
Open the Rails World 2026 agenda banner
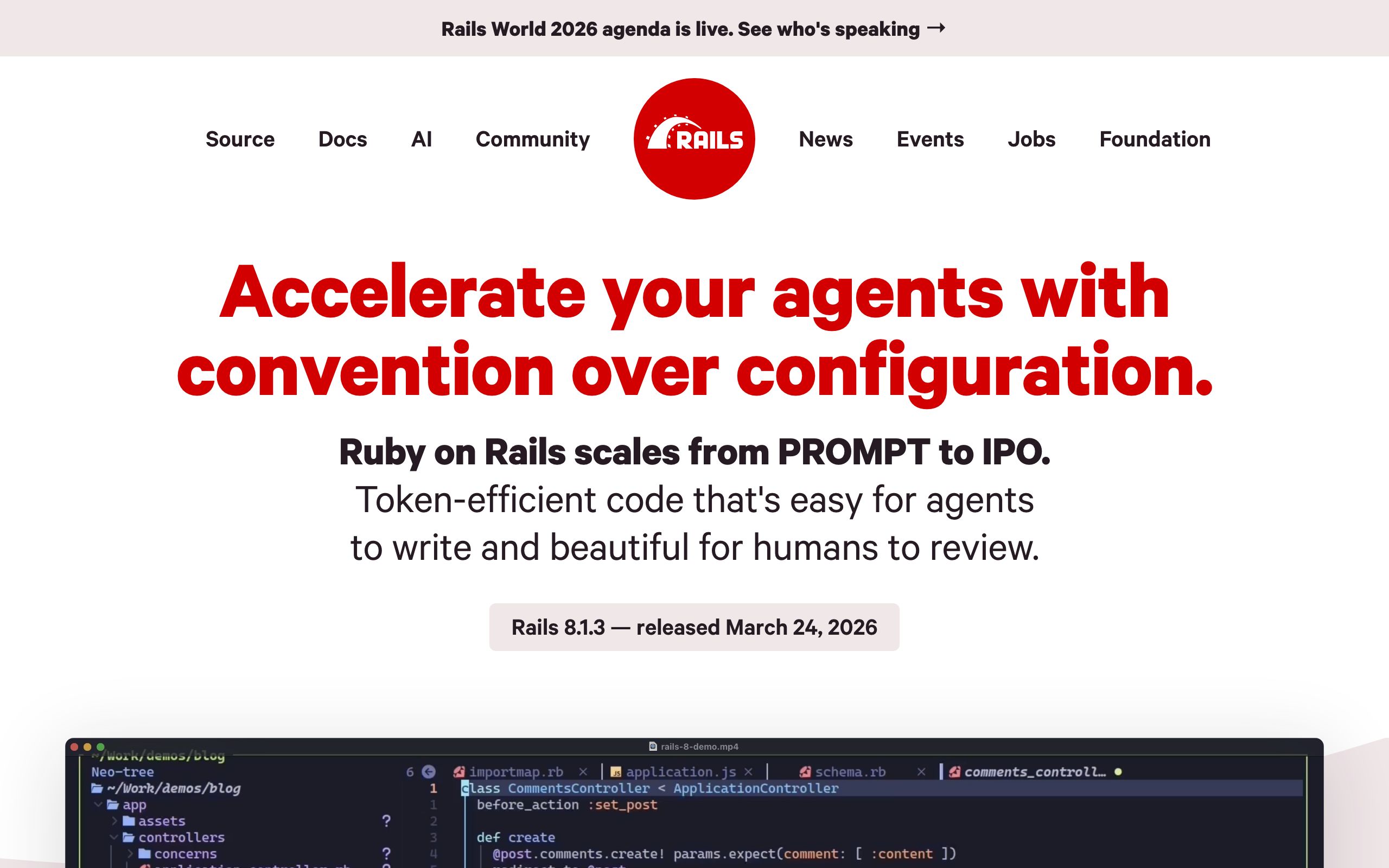tap(693, 29)
